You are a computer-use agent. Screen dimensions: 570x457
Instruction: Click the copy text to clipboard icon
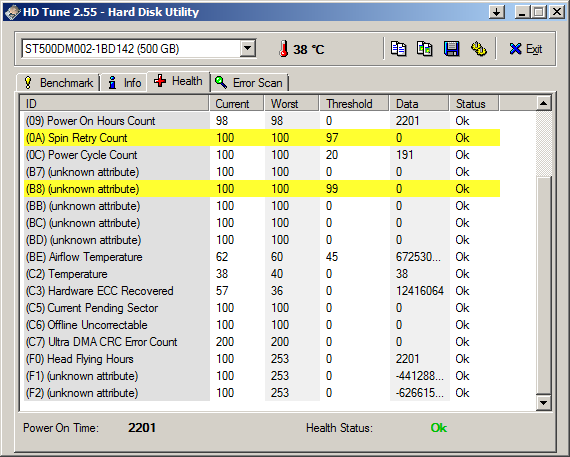[398, 49]
